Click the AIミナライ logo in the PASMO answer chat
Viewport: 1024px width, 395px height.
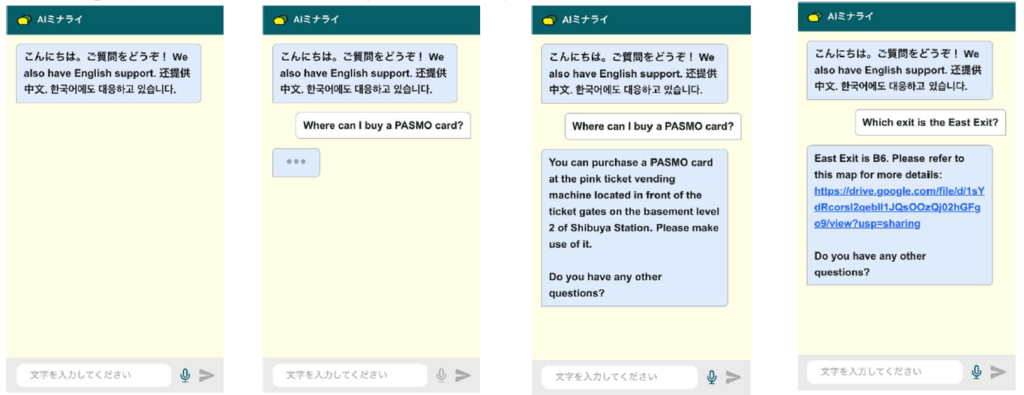(x=549, y=20)
